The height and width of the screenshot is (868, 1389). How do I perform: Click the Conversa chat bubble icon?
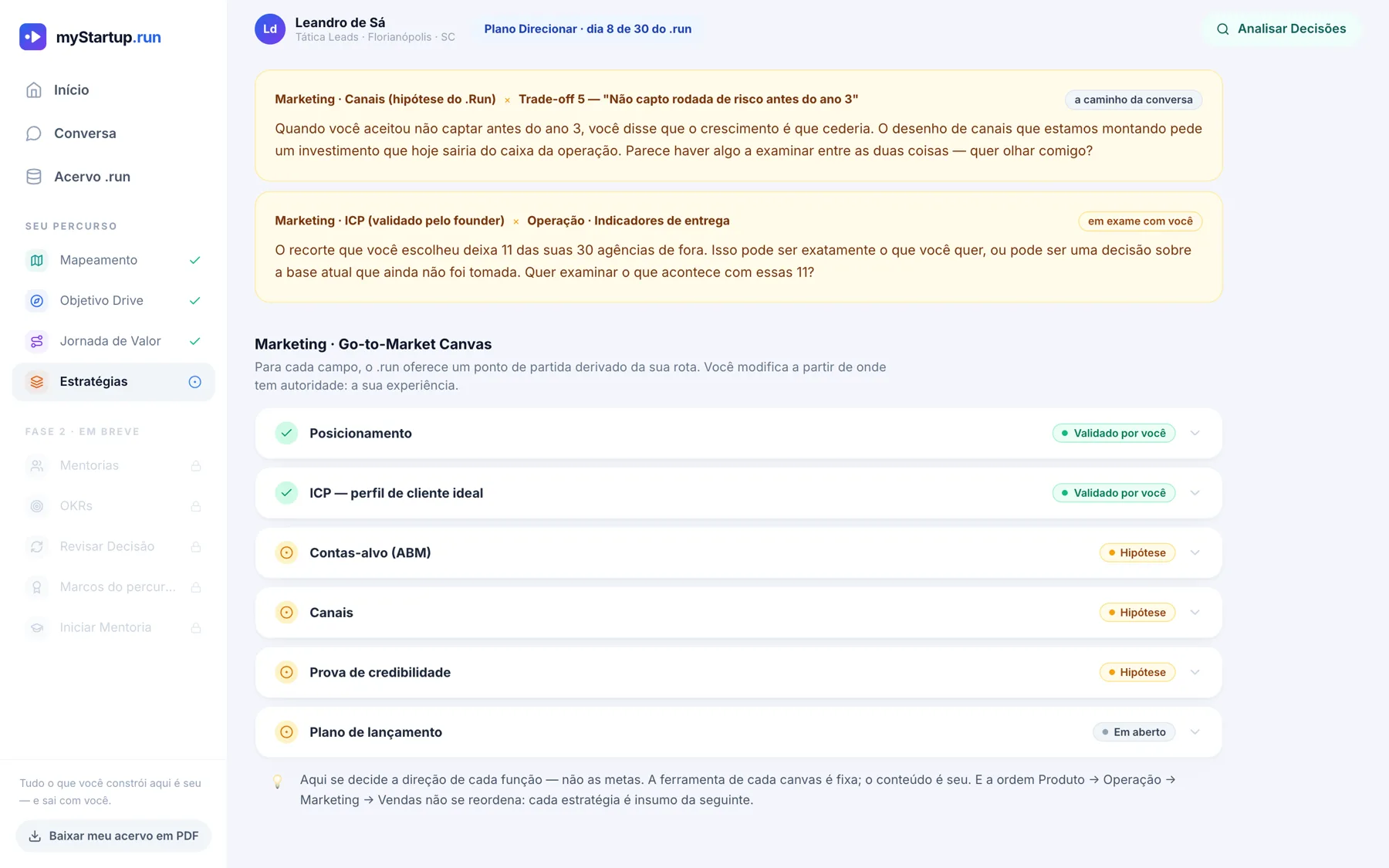pyautogui.click(x=34, y=133)
